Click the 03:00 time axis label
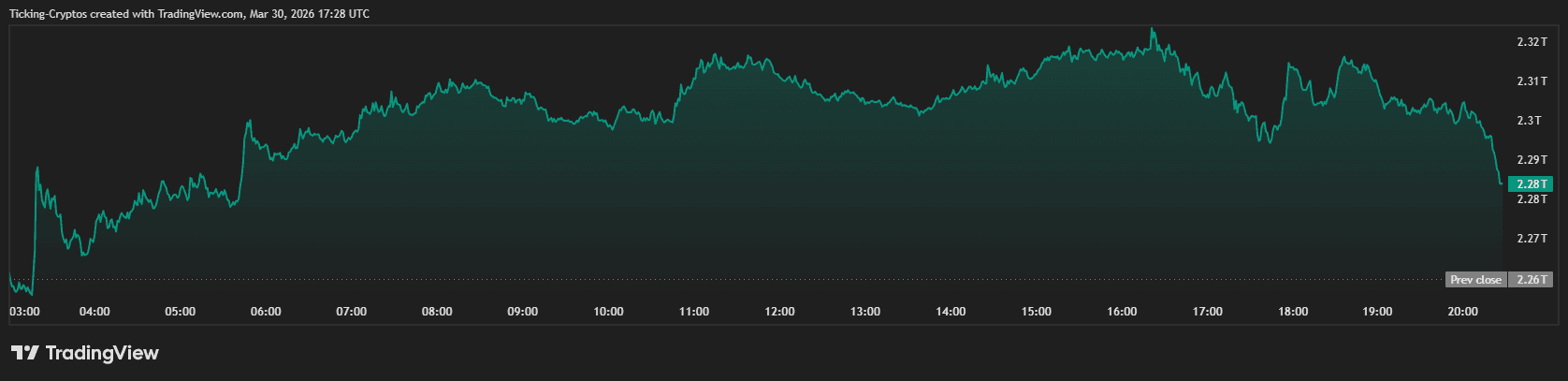The width and height of the screenshot is (1568, 381). click(x=24, y=312)
